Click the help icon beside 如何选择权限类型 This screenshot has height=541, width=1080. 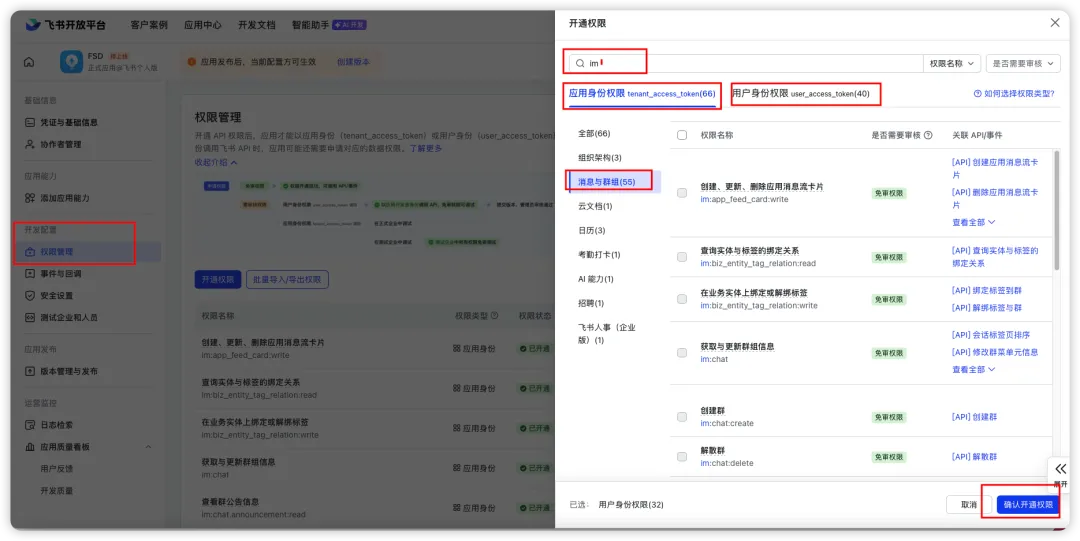pos(977,94)
